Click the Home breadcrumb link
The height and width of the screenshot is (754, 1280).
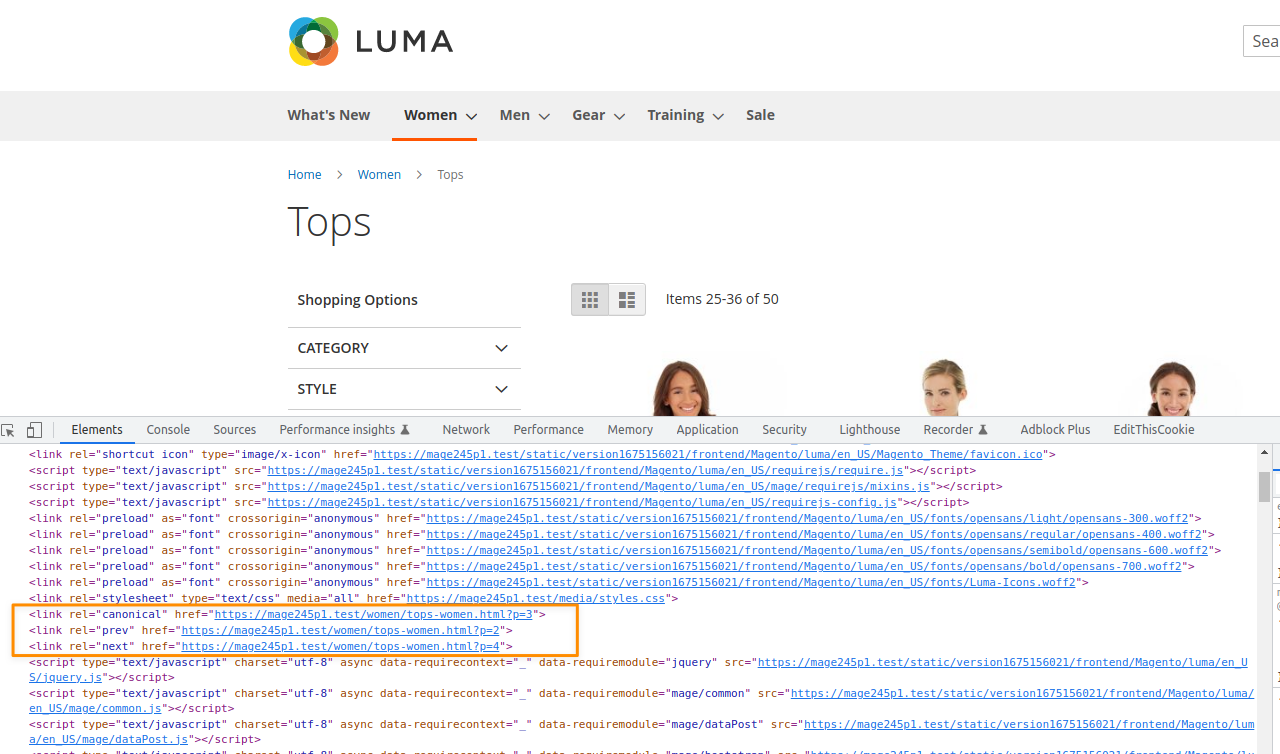[x=304, y=174]
